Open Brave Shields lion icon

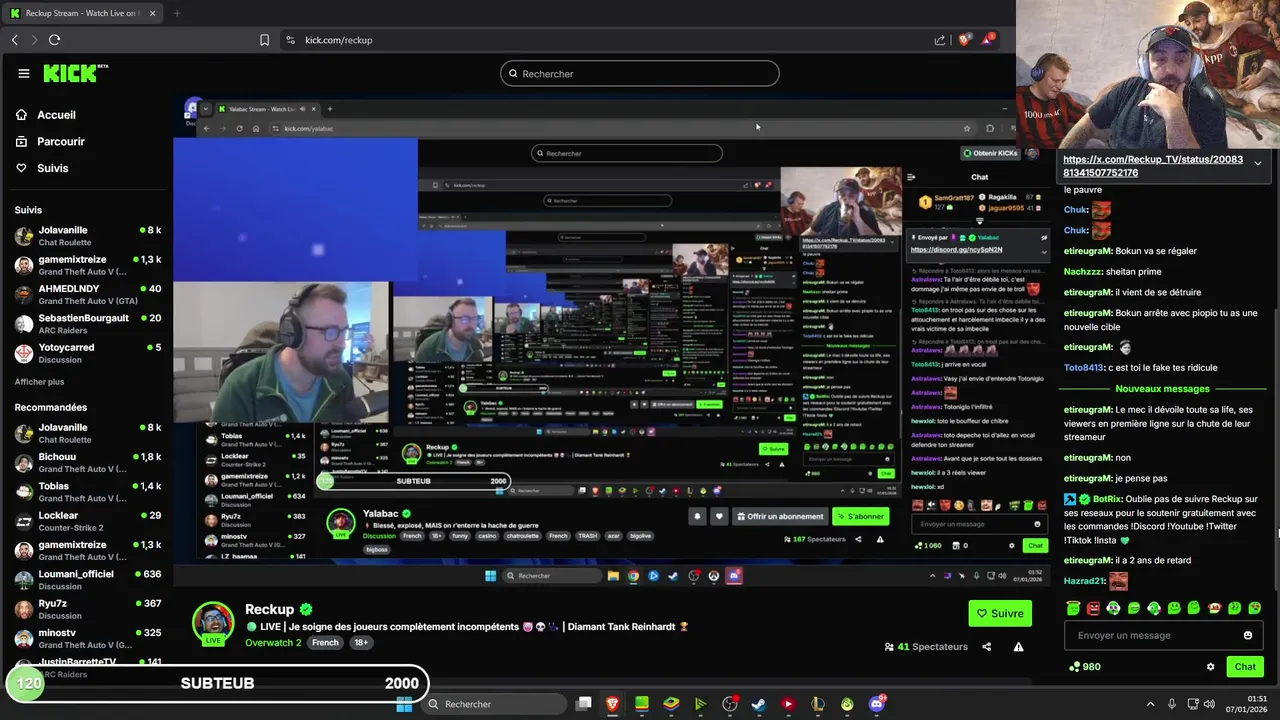[x=964, y=40]
